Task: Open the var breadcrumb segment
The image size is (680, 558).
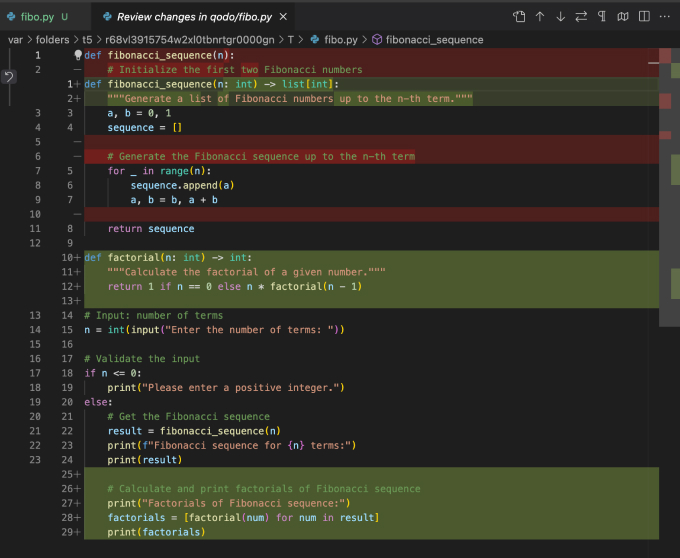Action: tap(15, 40)
